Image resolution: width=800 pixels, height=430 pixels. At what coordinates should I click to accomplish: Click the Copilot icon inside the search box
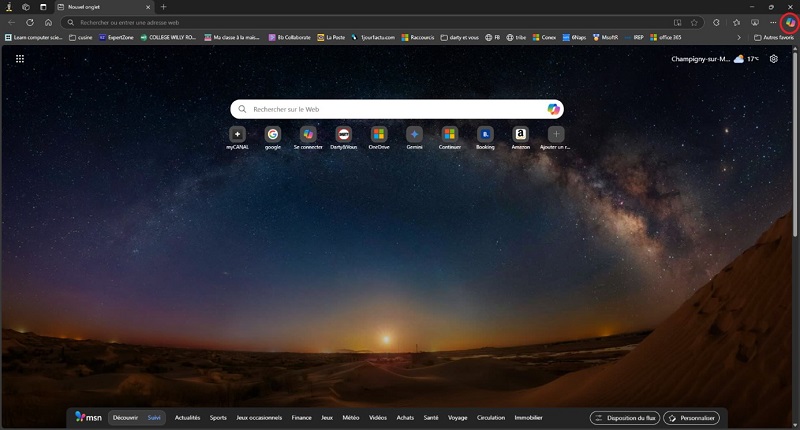pos(553,109)
